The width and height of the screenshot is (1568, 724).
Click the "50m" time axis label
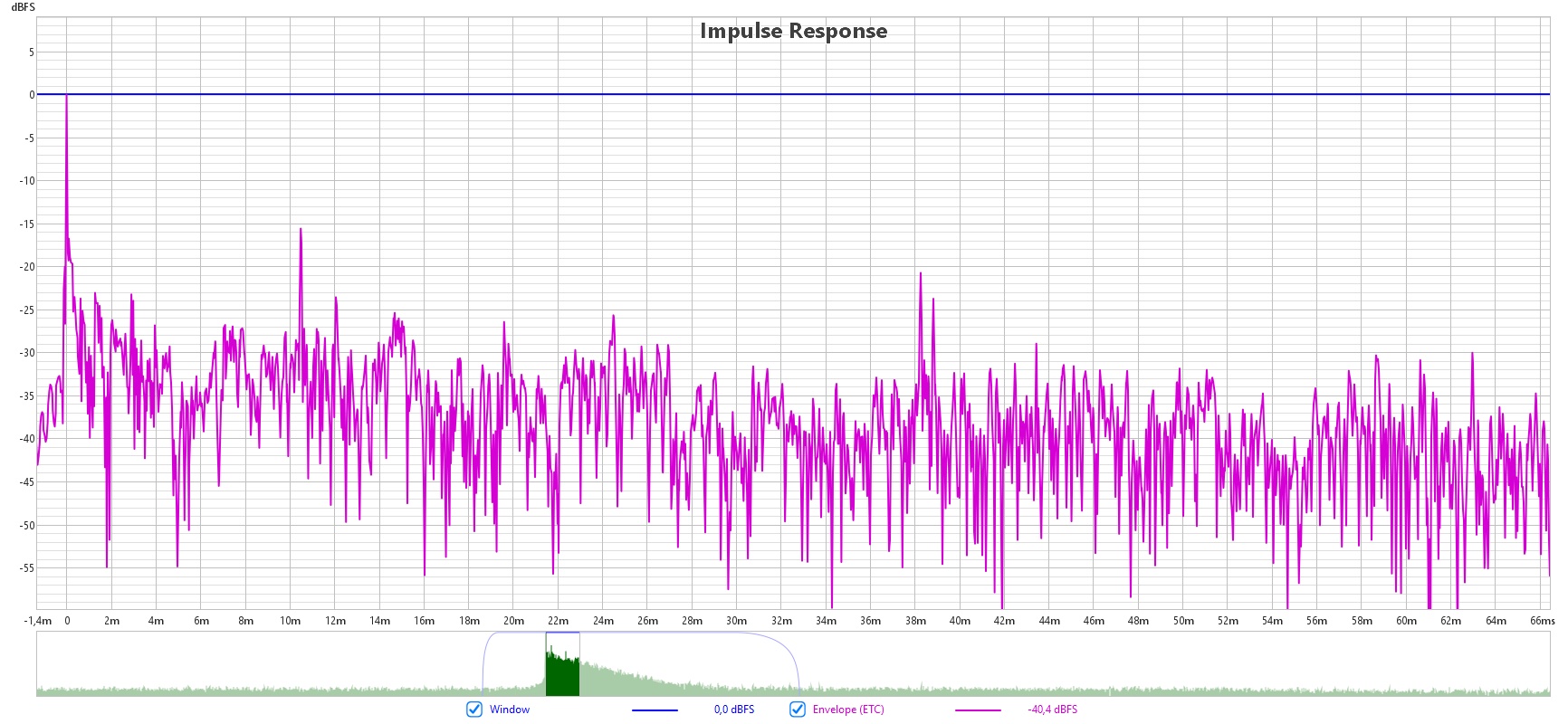point(1183,621)
